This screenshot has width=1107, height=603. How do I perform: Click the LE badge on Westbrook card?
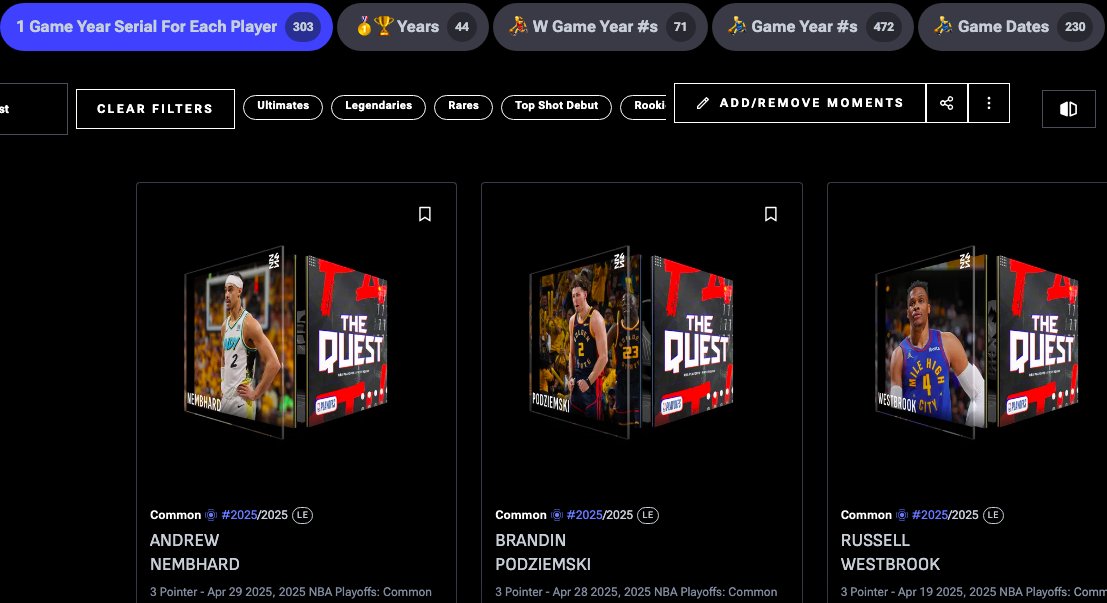993,515
